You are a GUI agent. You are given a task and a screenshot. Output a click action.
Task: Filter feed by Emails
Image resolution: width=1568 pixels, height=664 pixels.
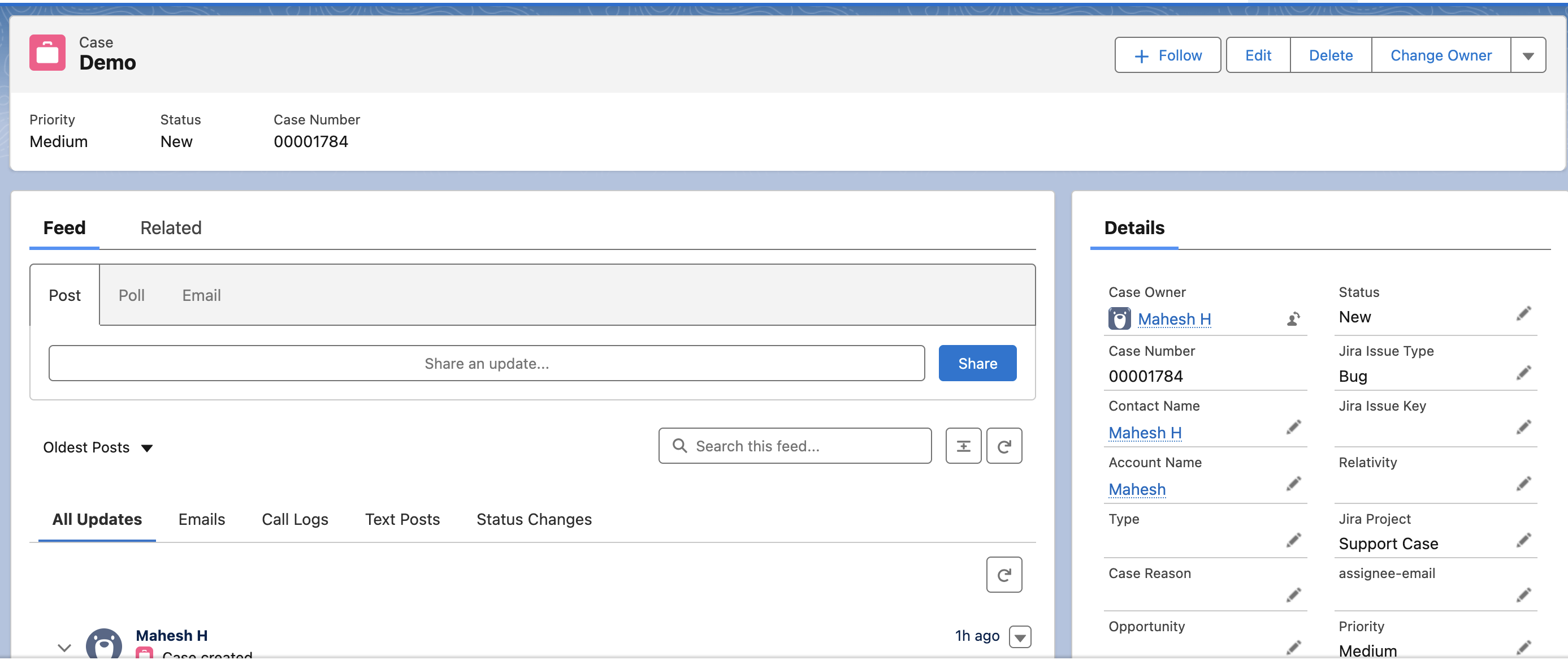201,520
